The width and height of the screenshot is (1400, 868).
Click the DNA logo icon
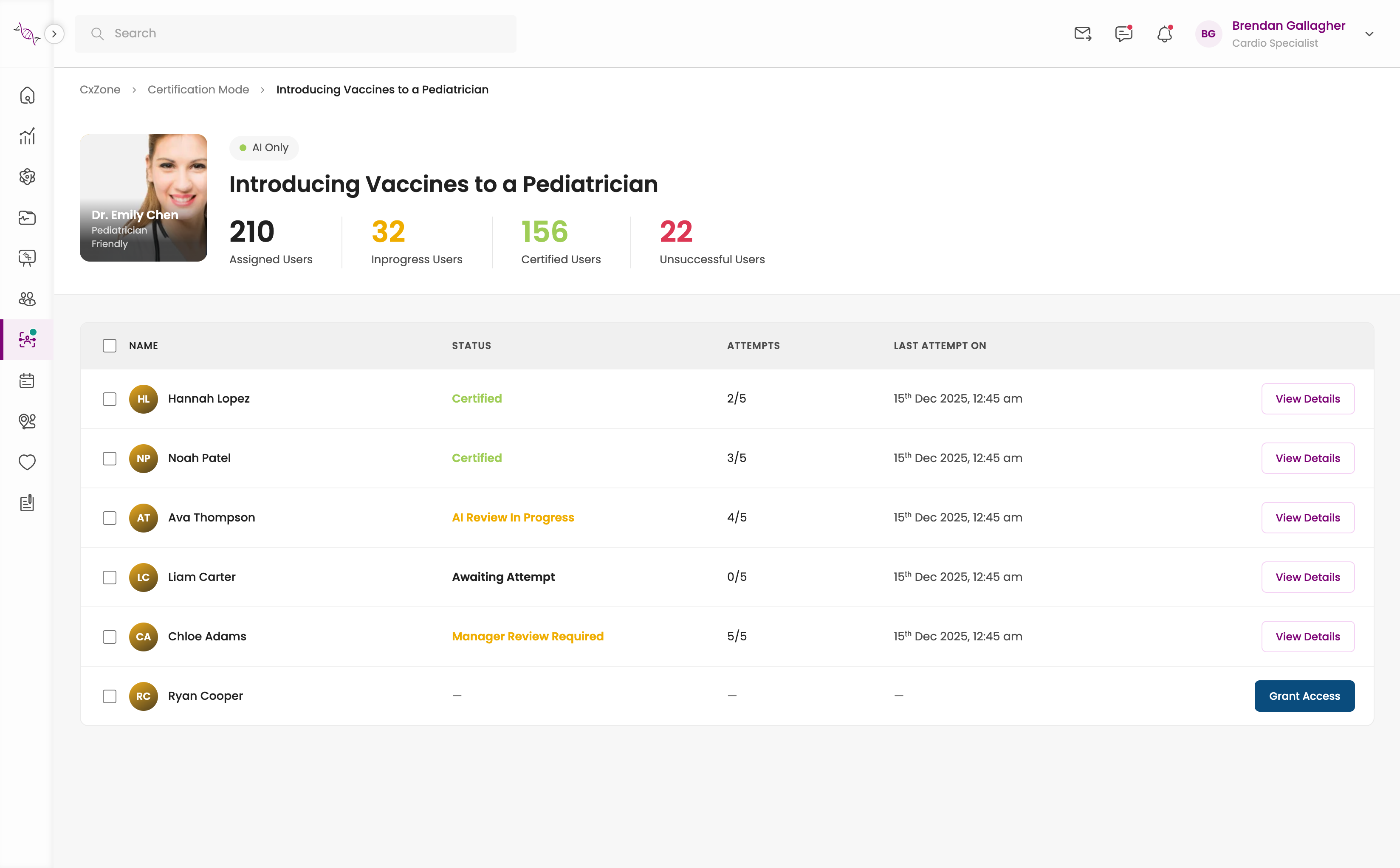pos(26,34)
